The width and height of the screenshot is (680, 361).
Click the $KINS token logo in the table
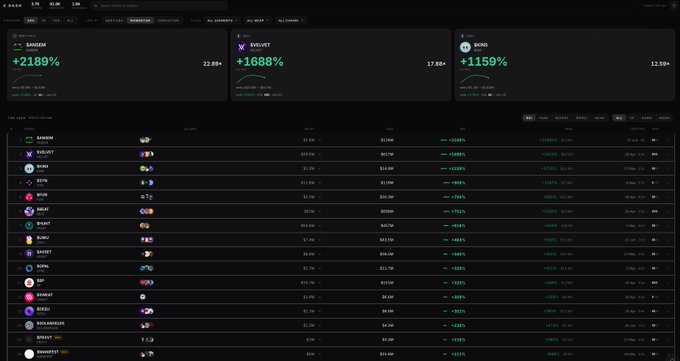[x=29, y=168]
